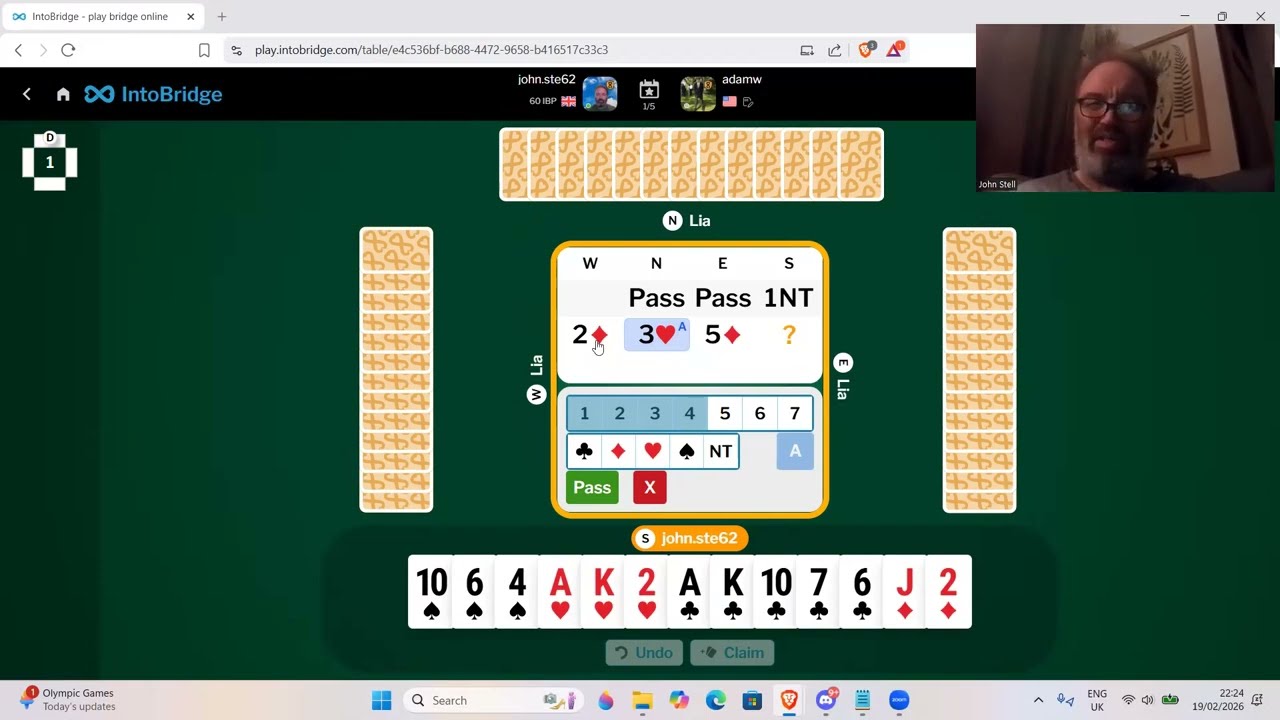Open adamw avatar profile
Viewport: 1280px width, 720px height.
click(698, 94)
